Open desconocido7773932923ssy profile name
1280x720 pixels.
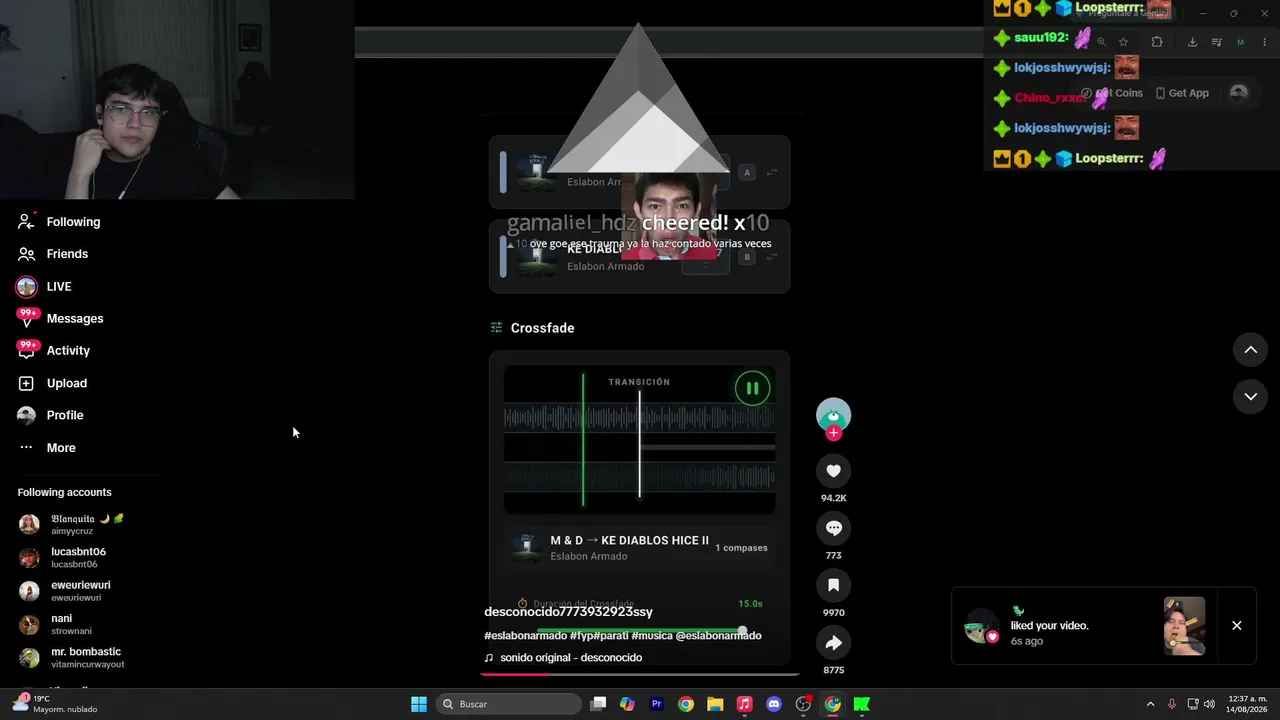[568, 612]
